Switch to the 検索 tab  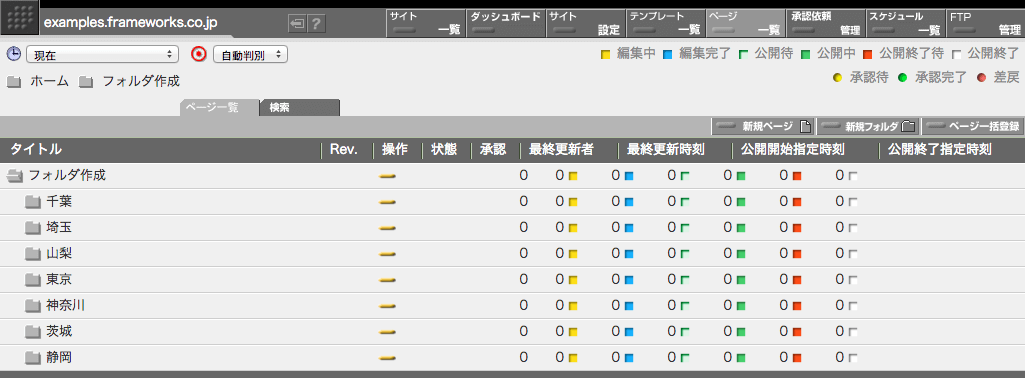[x=299, y=108]
